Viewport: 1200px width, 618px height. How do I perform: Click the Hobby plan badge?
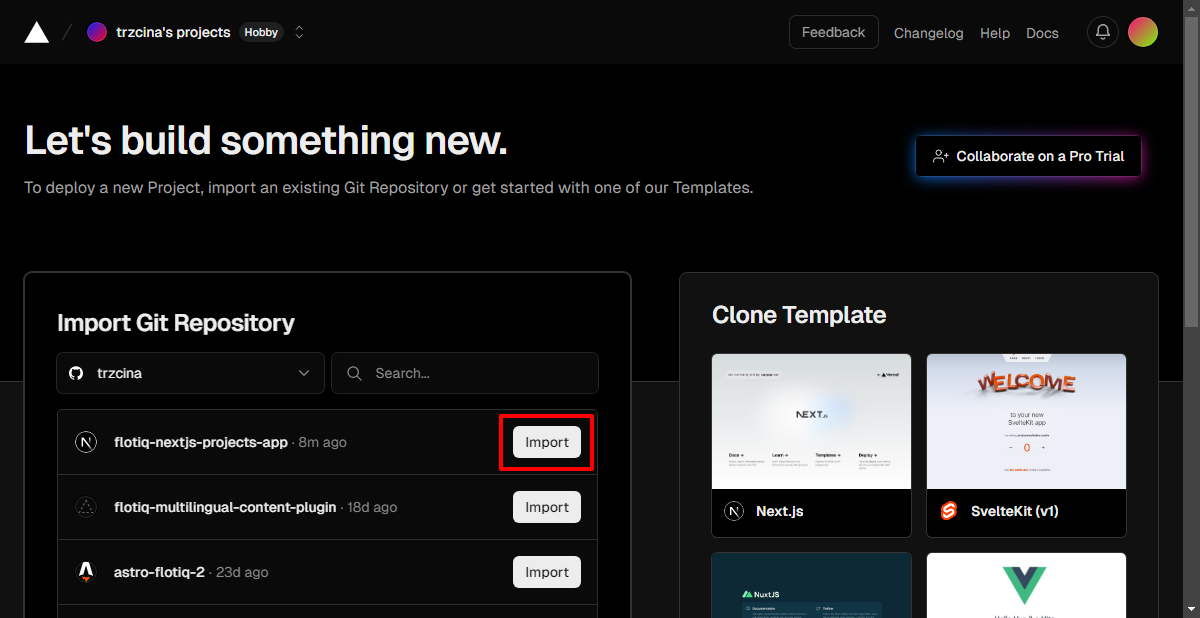pyautogui.click(x=261, y=32)
